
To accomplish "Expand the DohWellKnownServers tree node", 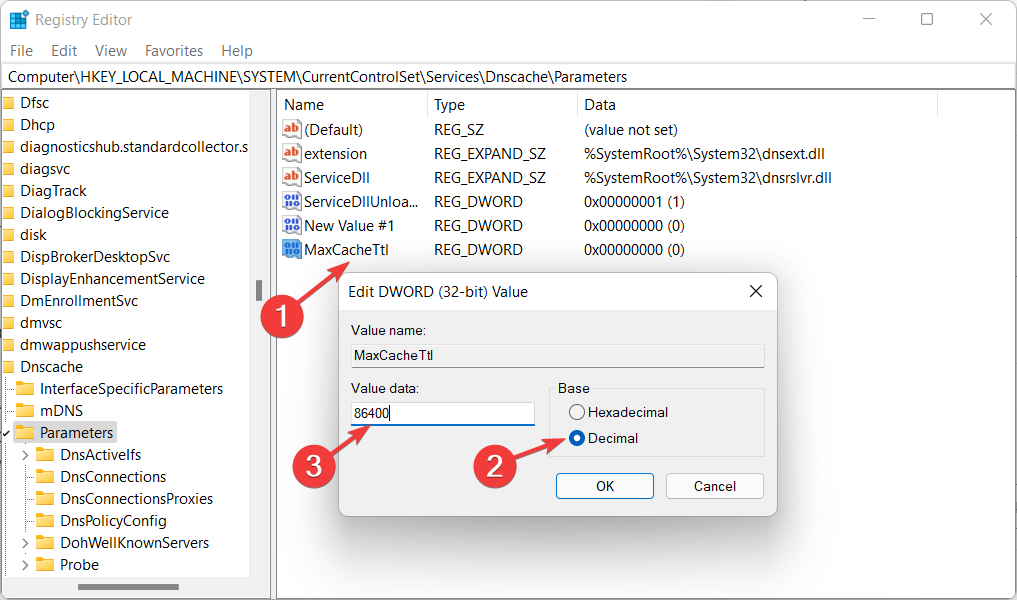I will click(x=25, y=543).
